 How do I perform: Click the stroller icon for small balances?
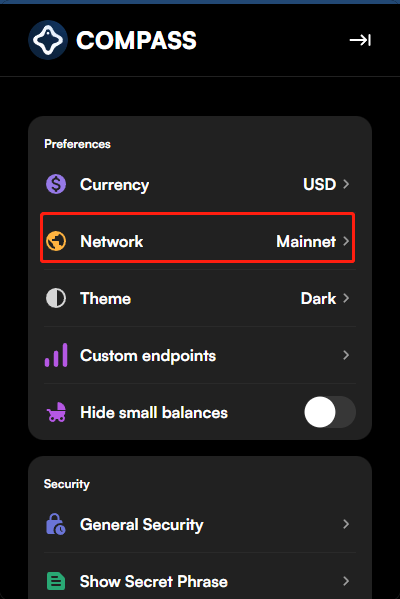coord(56,412)
